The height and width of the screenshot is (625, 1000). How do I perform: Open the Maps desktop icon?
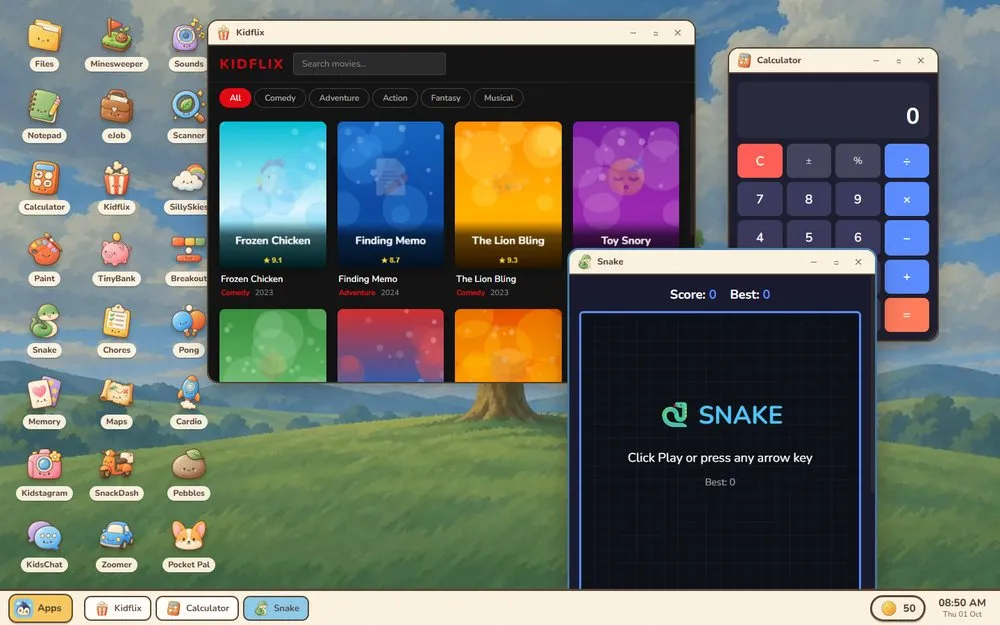(x=117, y=401)
